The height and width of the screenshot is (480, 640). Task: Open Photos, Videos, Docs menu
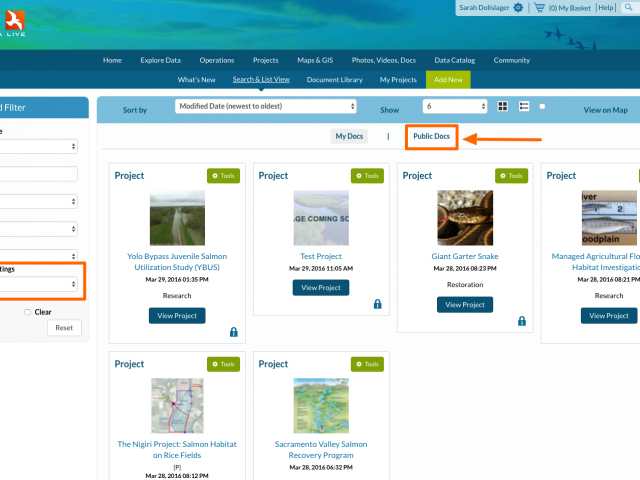[x=384, y=60]
